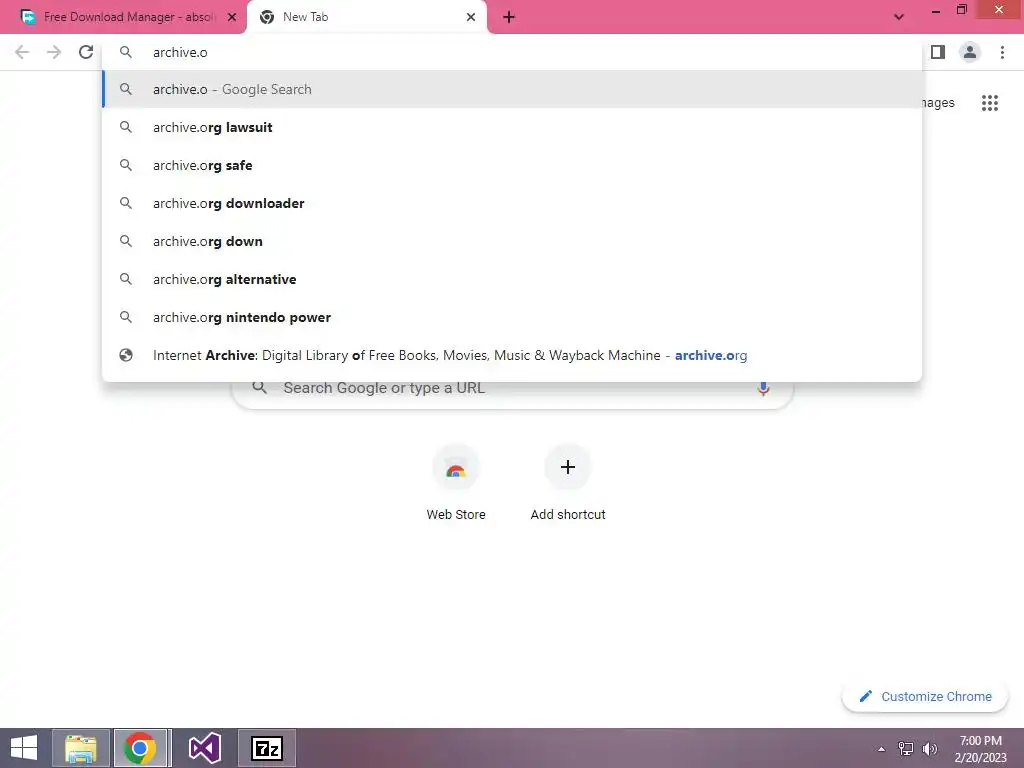Reload the page with the refresh icon
Viewport: 1024px width, 768px height.
(x=86, y=52)
